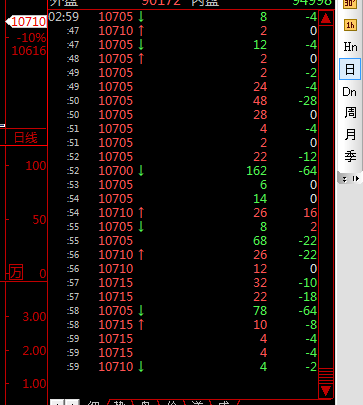Click the 10710 price marker flag

[26, 22]
